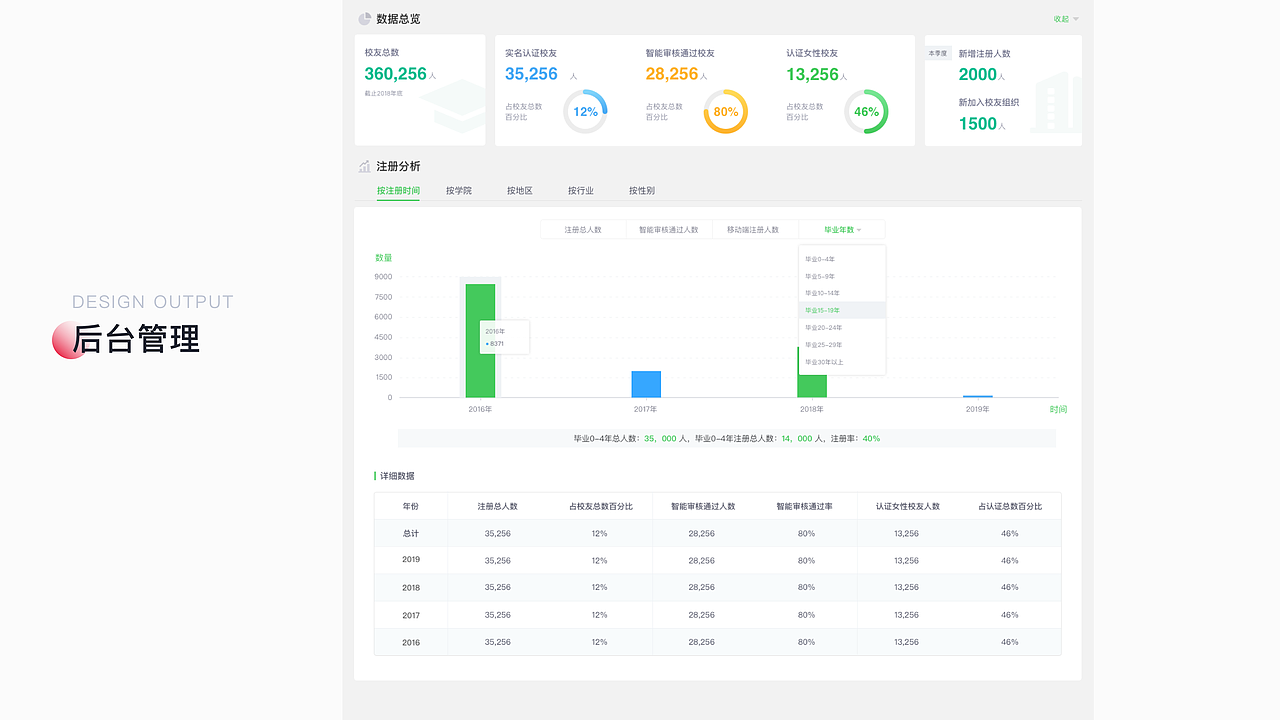1280x720 pixels.
Task: Click the blue 2017年 bar in the chart
Action: pos(646,384)
